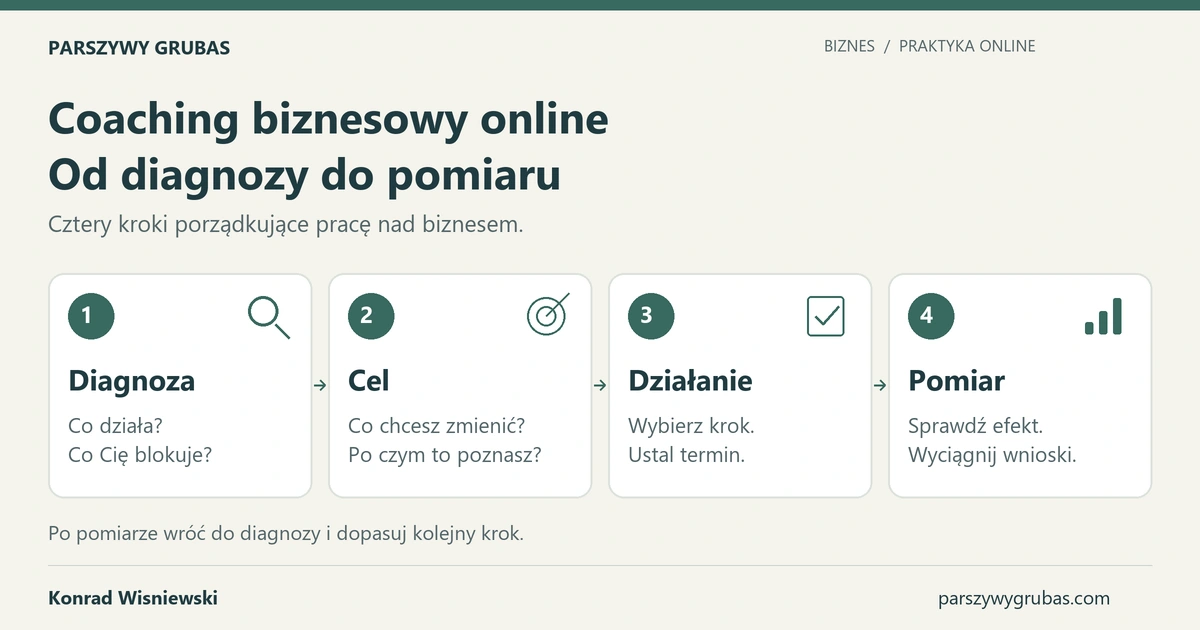The height and width of the screenshot is (630, 1200).
Task: Click the text 'Wybierz krok.'
Action: click(691, 426)
